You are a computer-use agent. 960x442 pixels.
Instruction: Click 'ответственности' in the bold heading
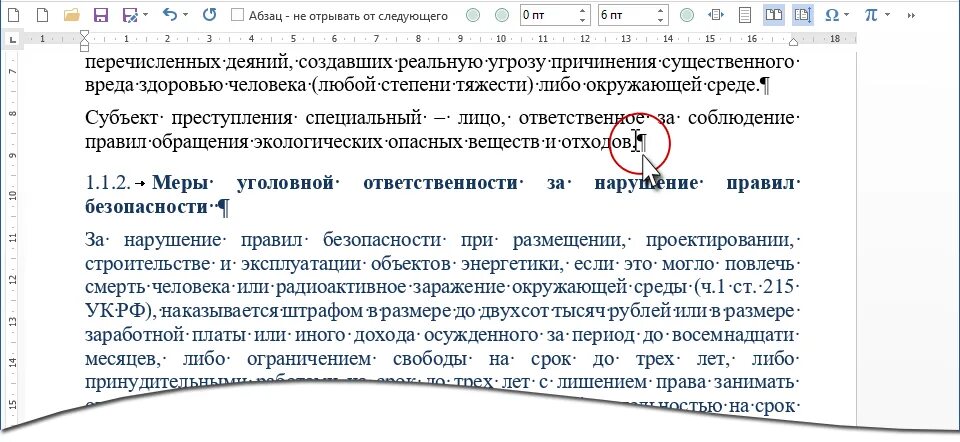[x=440, y=183]
